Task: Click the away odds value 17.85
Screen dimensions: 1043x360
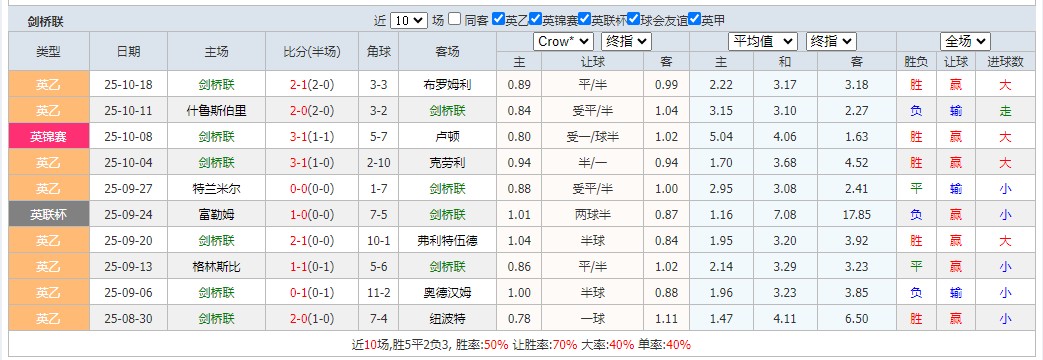Action: pyautogui.click(x=856, y=214)
